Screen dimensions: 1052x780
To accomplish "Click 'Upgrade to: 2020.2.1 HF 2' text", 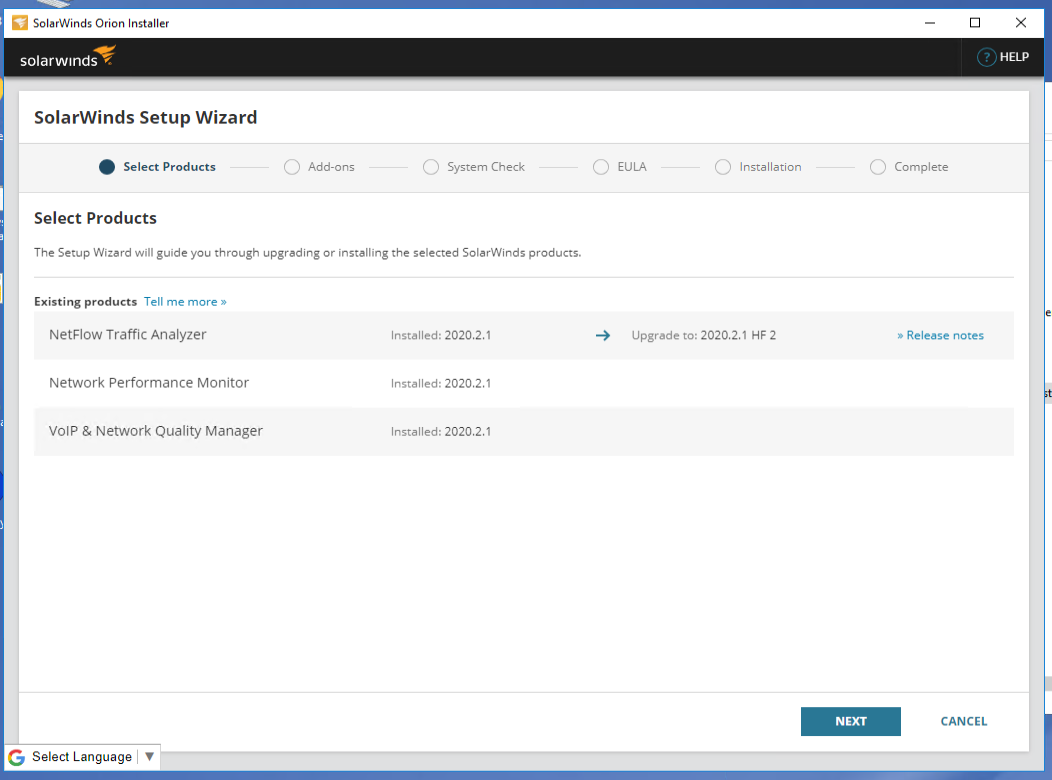I will 703,335.
